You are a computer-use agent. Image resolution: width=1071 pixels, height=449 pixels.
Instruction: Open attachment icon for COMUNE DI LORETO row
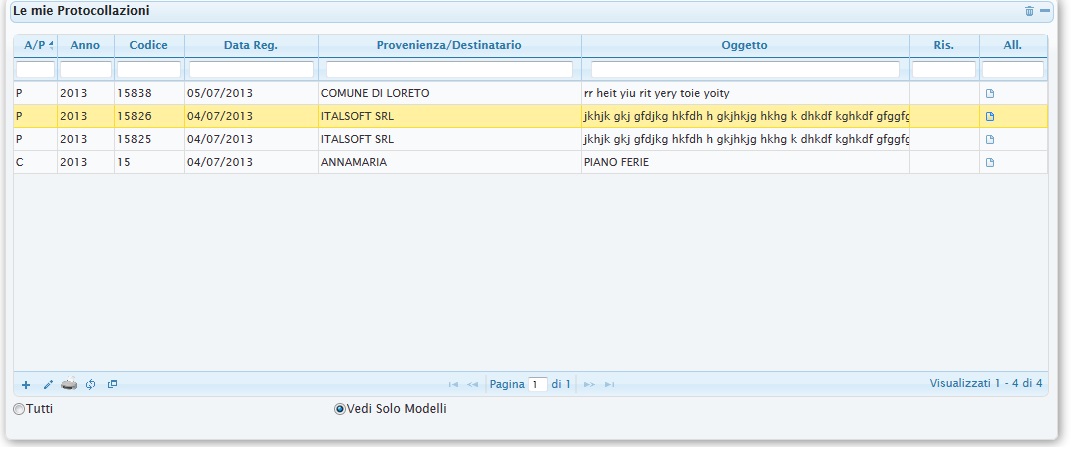pos(990,93)
